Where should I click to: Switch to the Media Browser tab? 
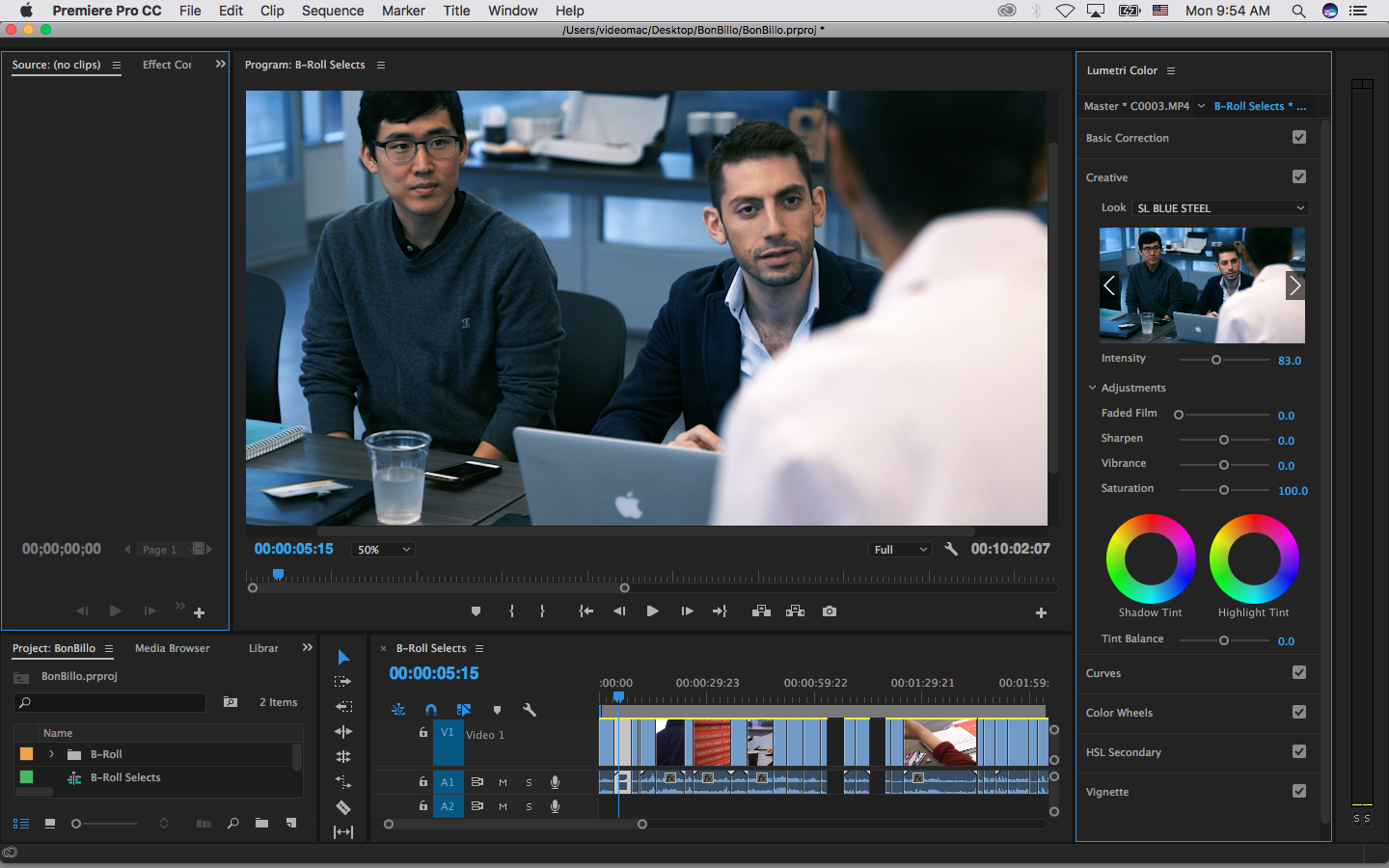[x=172, y=648]
